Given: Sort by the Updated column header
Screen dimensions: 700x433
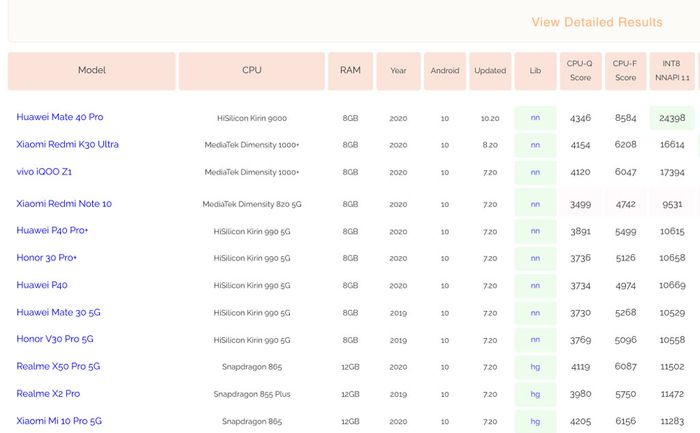Looking at the screenshot, I should pos(490,71).
